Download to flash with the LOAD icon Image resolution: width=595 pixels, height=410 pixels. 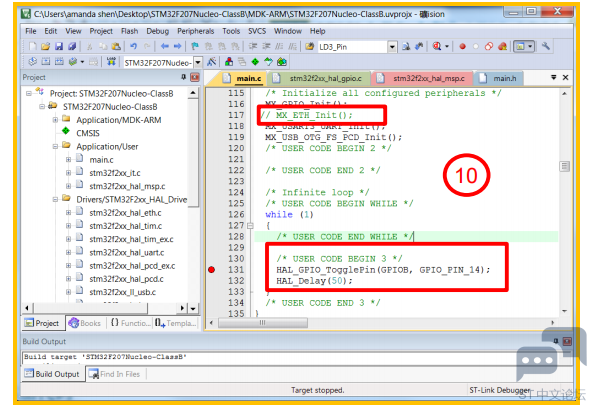coord(111,62)
